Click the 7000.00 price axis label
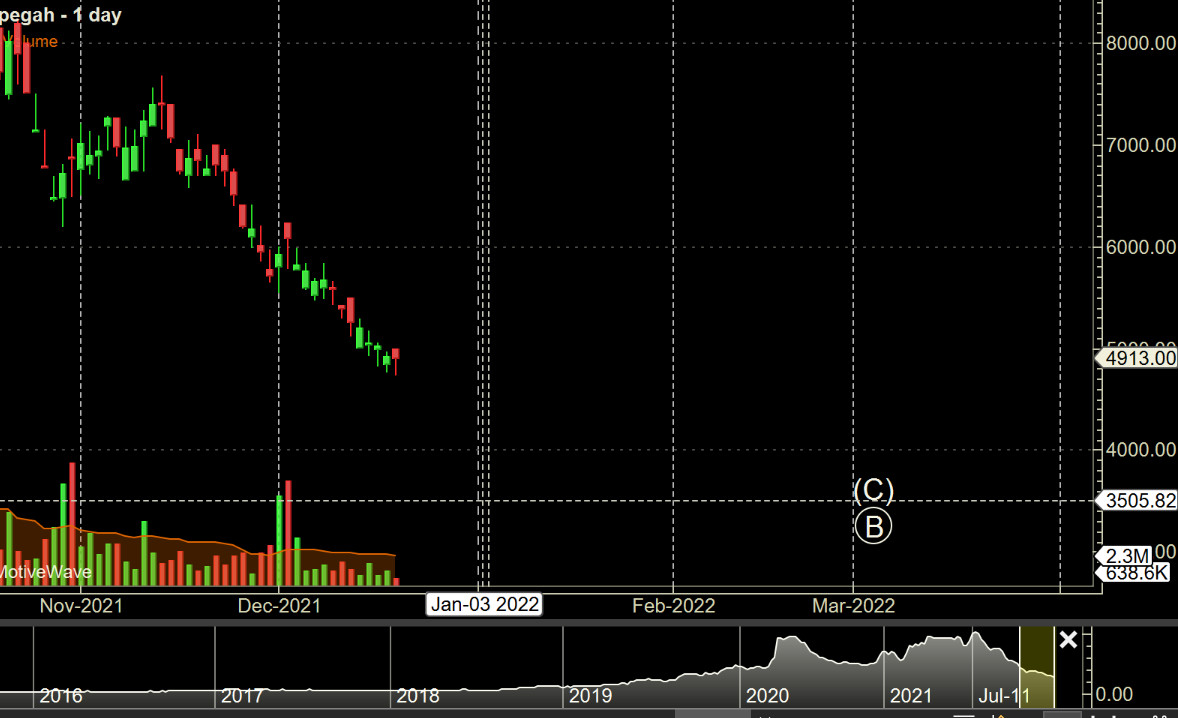 (x=1141, y=145)
